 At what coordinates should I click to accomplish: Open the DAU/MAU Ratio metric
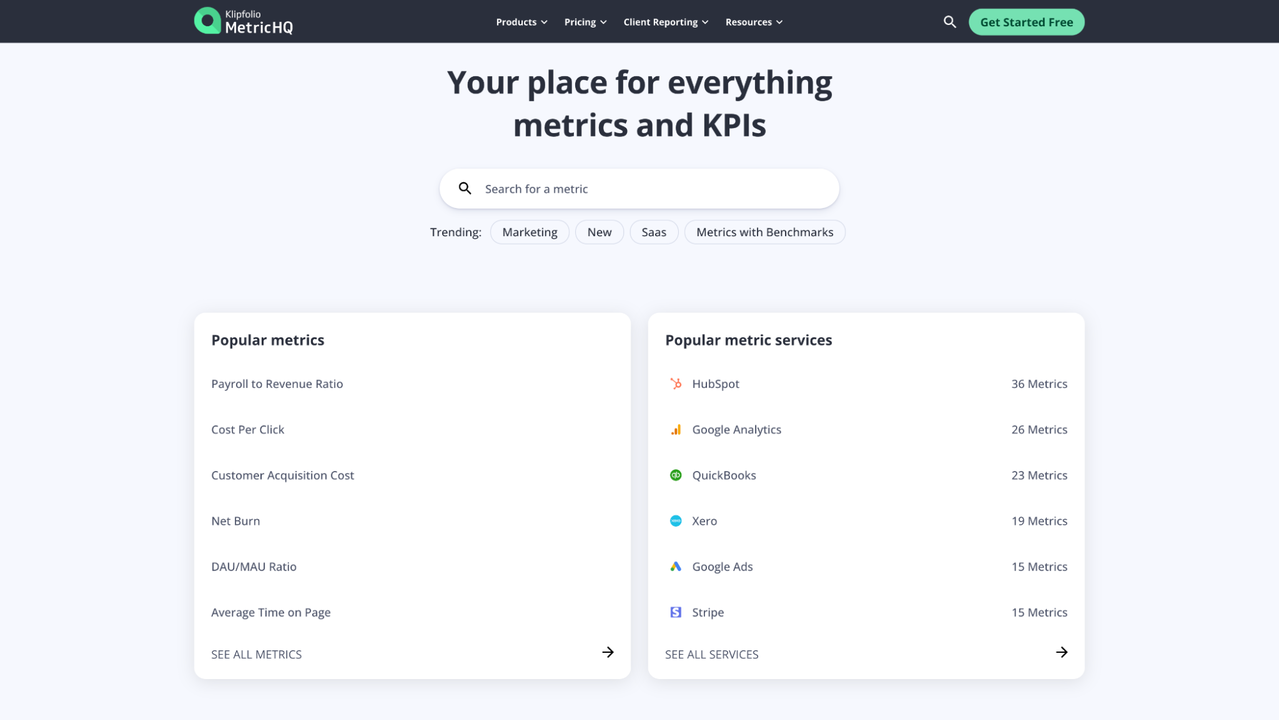coord(254,567)
